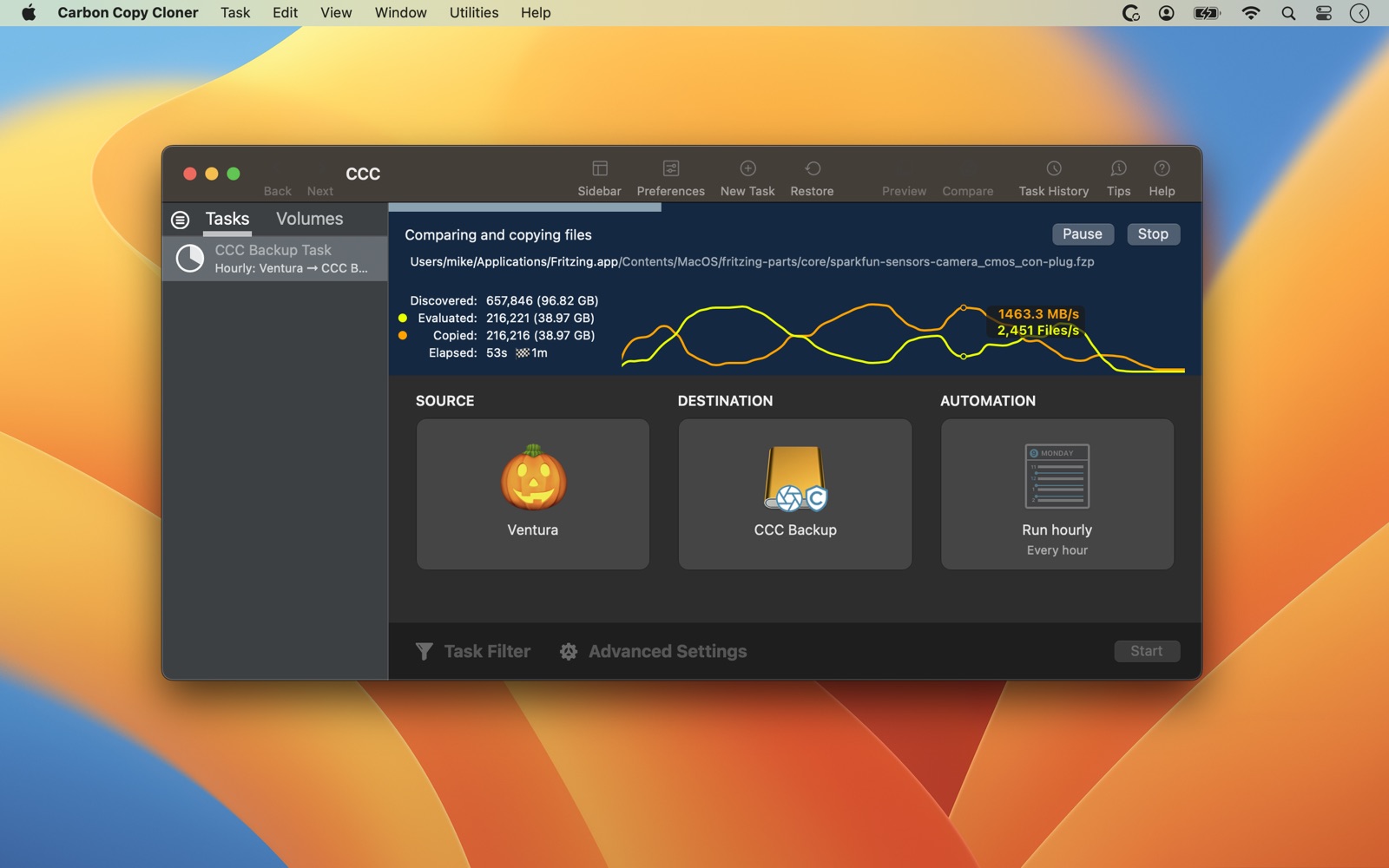Click the Next toolbar button

tap(320, 191)
